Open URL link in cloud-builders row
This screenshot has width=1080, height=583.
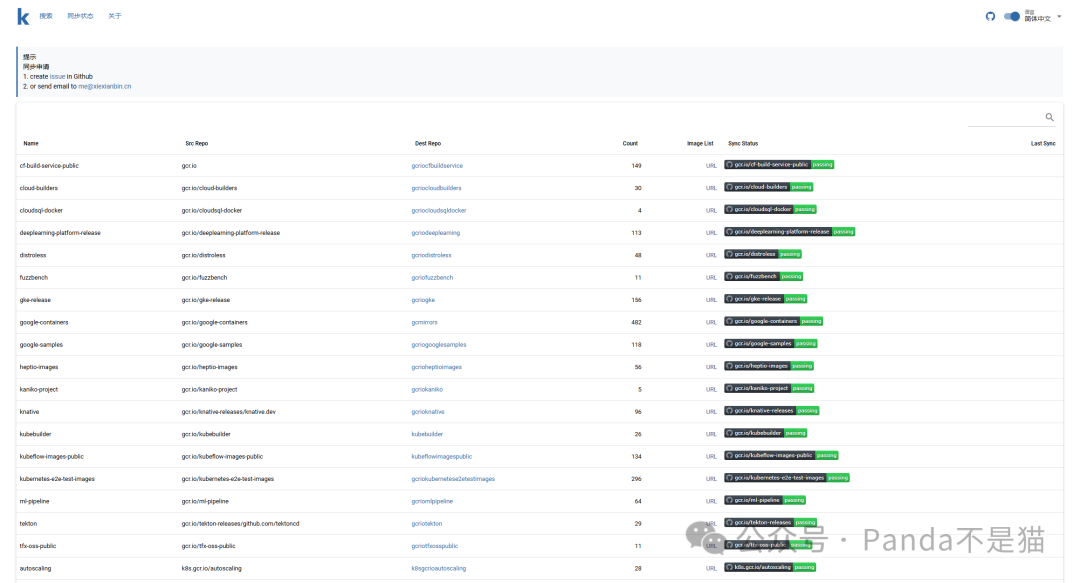[711, 188]
